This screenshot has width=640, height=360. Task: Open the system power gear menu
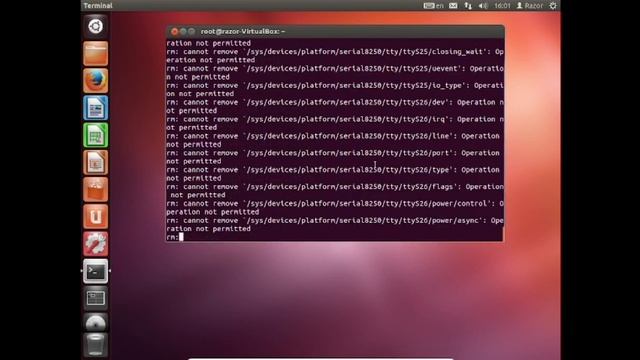click(x=553, y=6)
